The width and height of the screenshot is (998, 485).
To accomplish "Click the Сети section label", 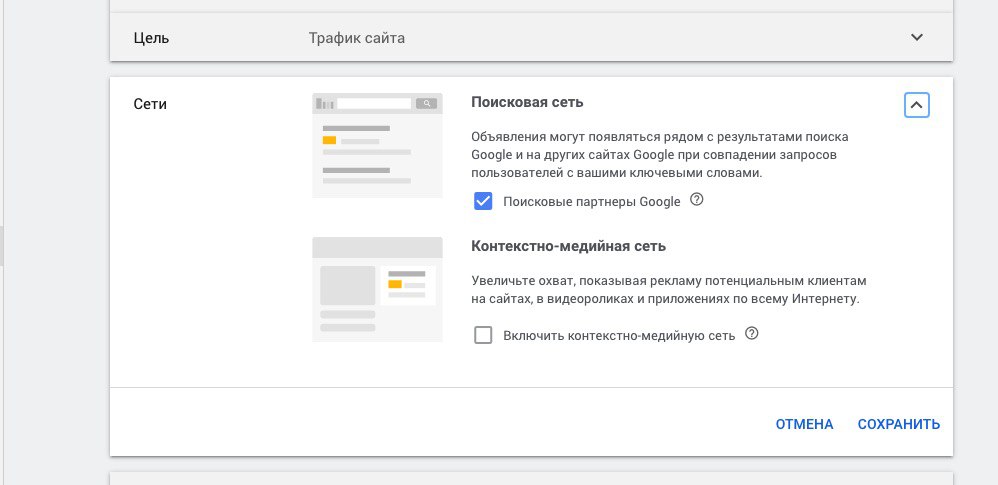I will point(150,104).
